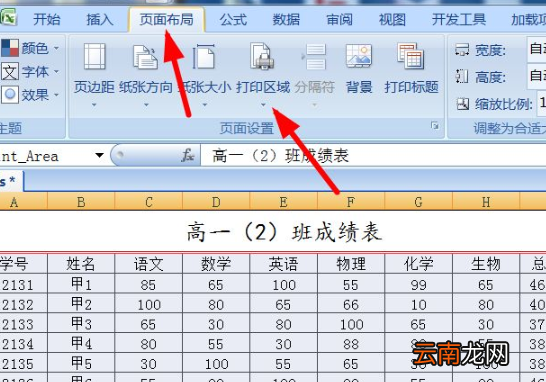Click 化学 score 99 for 甲1
The height and width of the screenshot is (382, 546).
[x=418, y=284]
